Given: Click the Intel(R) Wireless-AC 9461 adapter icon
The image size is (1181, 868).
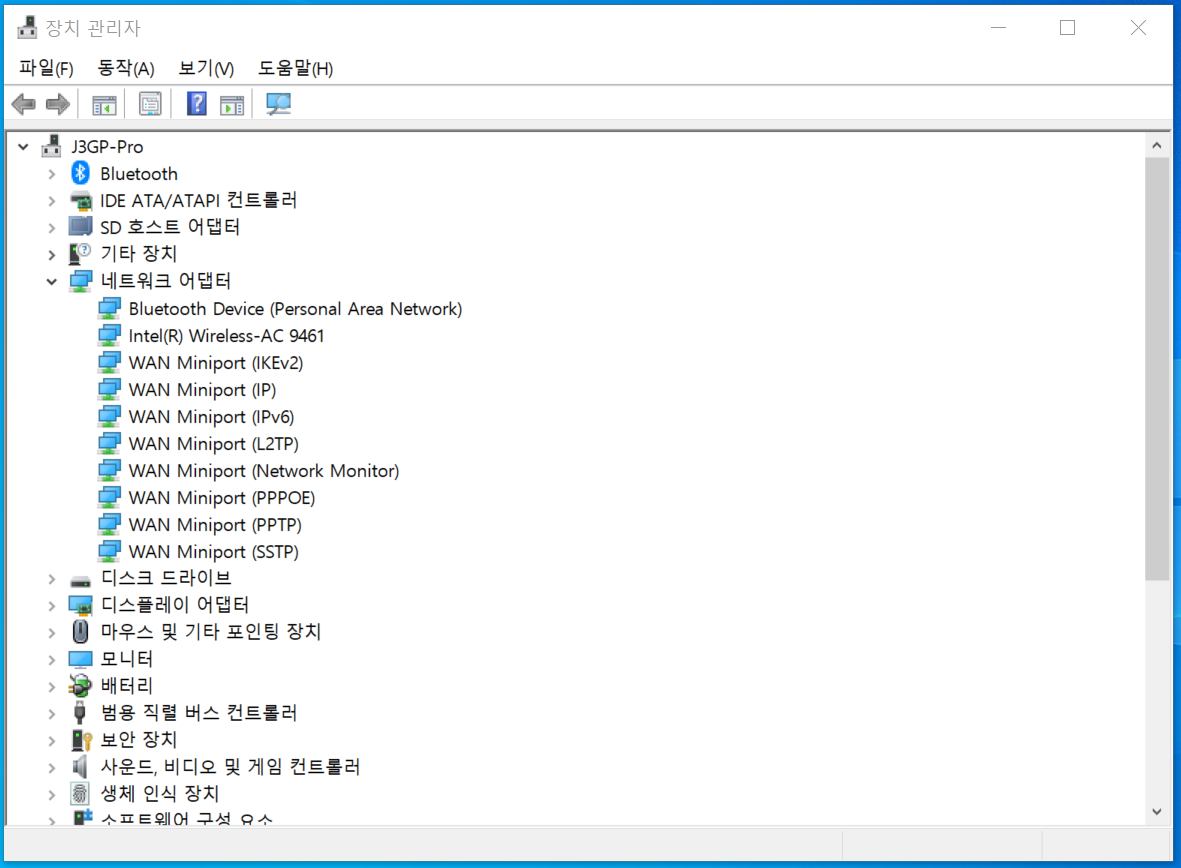Looking at the screenshot, I should click(x=109, y=335).
